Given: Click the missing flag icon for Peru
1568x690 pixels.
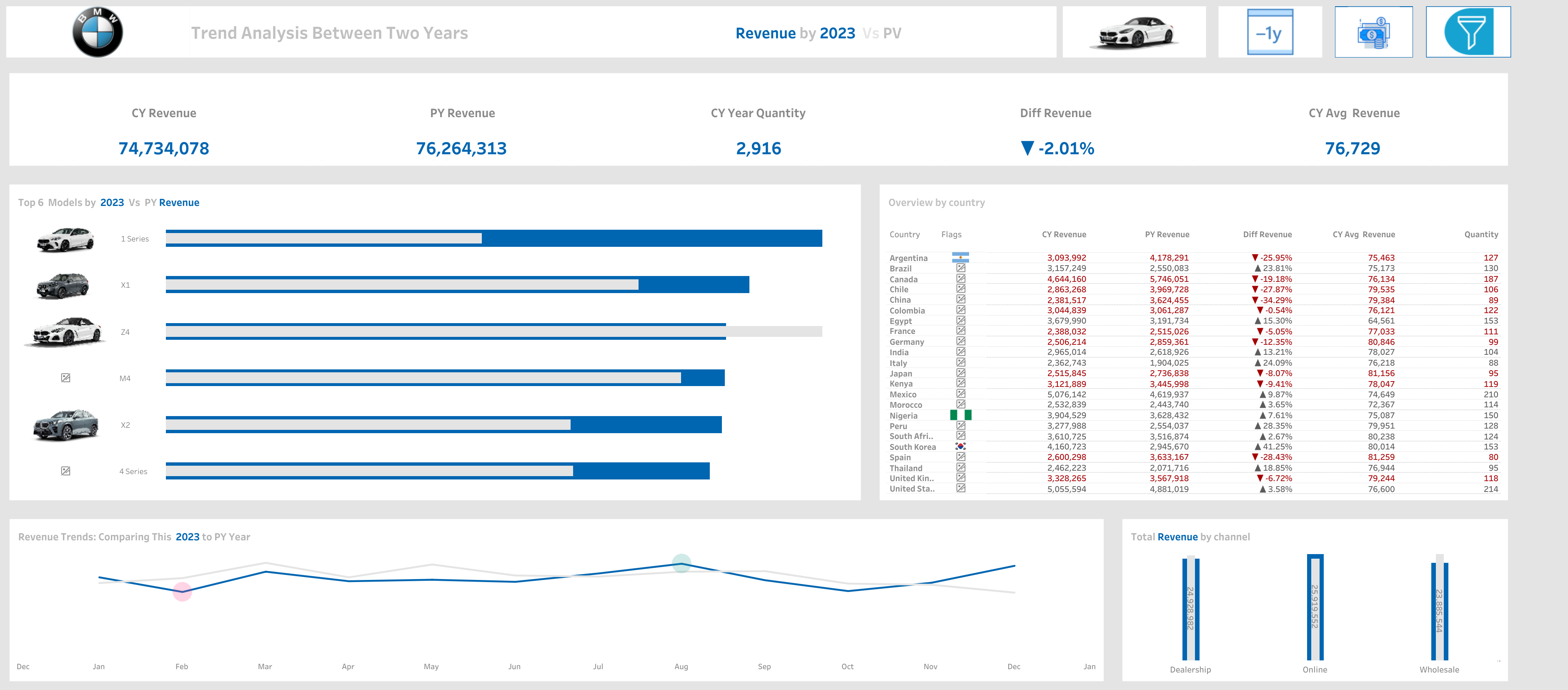Looking at the screenshot, I should pyautogui.click(x=961, y=426).
